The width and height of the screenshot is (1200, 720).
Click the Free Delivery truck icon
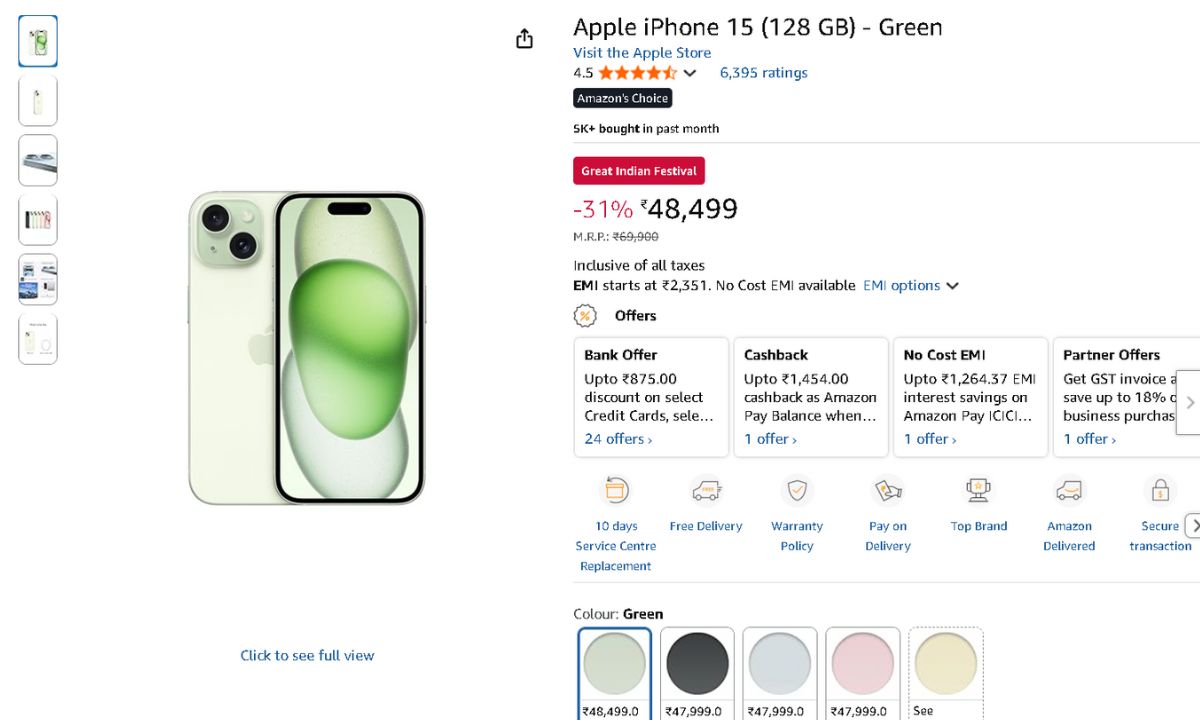point(706,491)
